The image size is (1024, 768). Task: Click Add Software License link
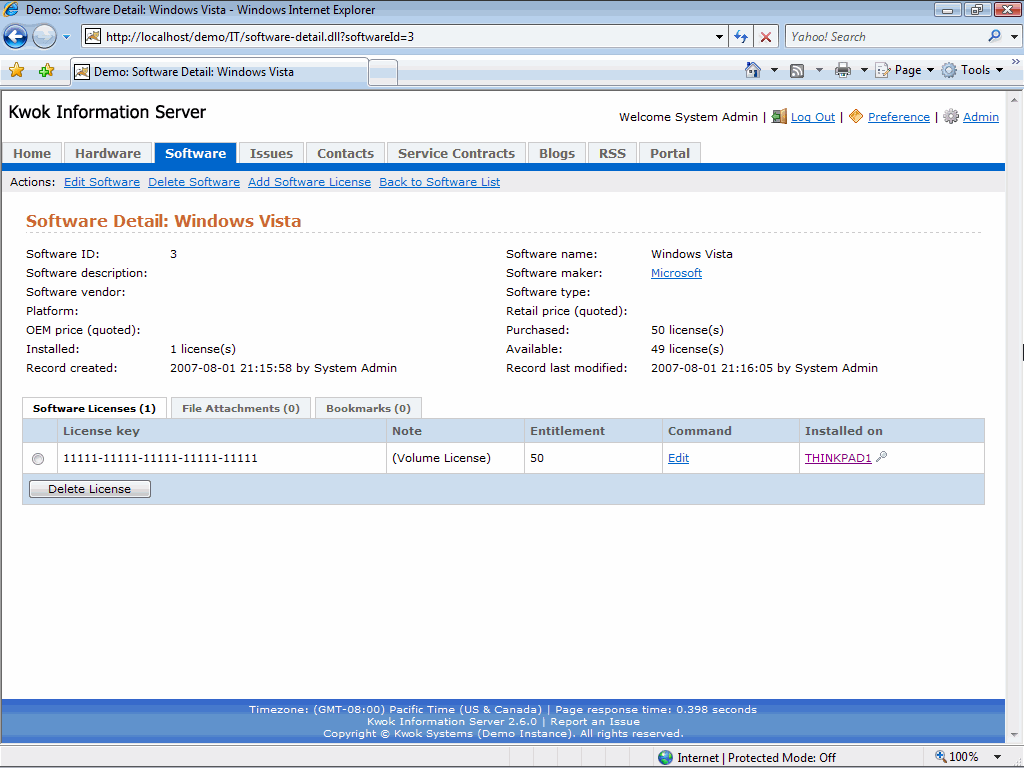310,182
